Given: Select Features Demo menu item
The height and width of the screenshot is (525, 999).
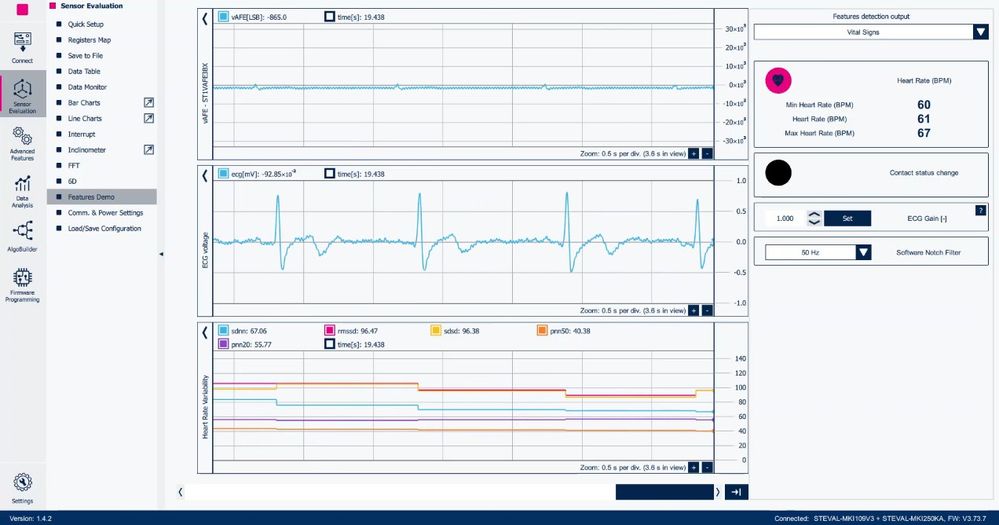Looking at the screenshot, I should coord(102,197).
